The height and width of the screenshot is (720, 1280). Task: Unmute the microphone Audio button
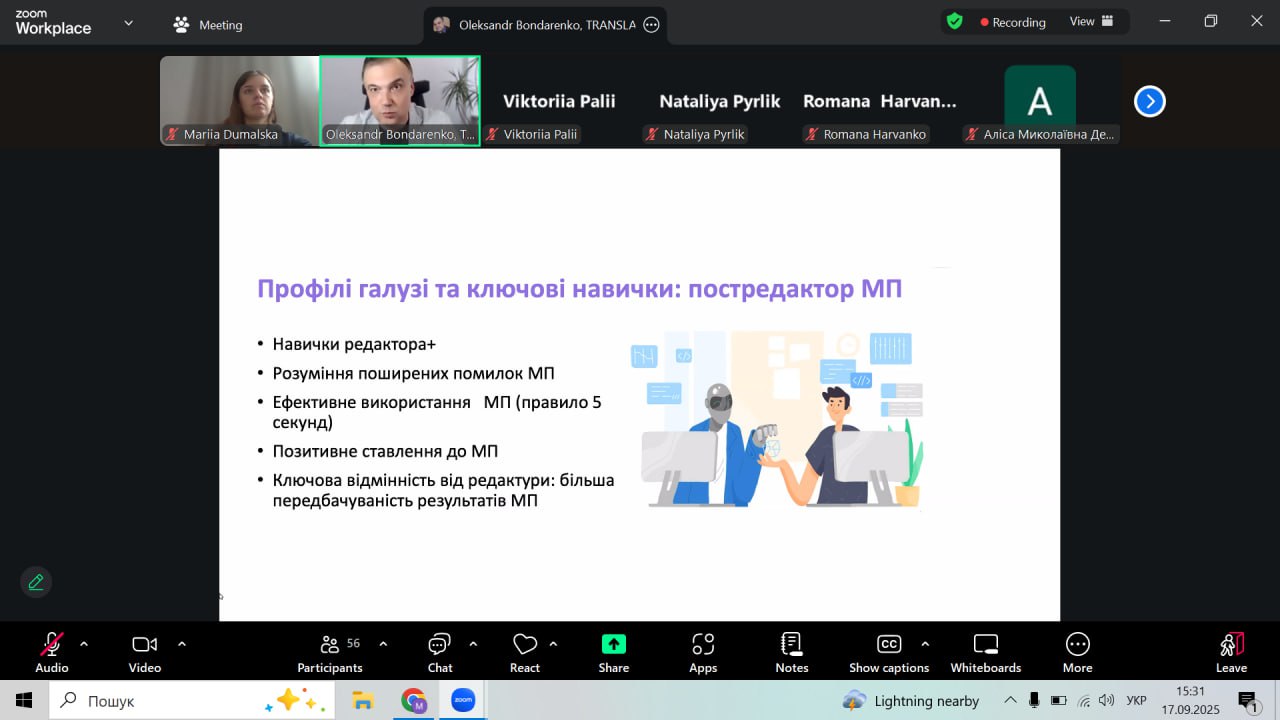coord(52,652)
